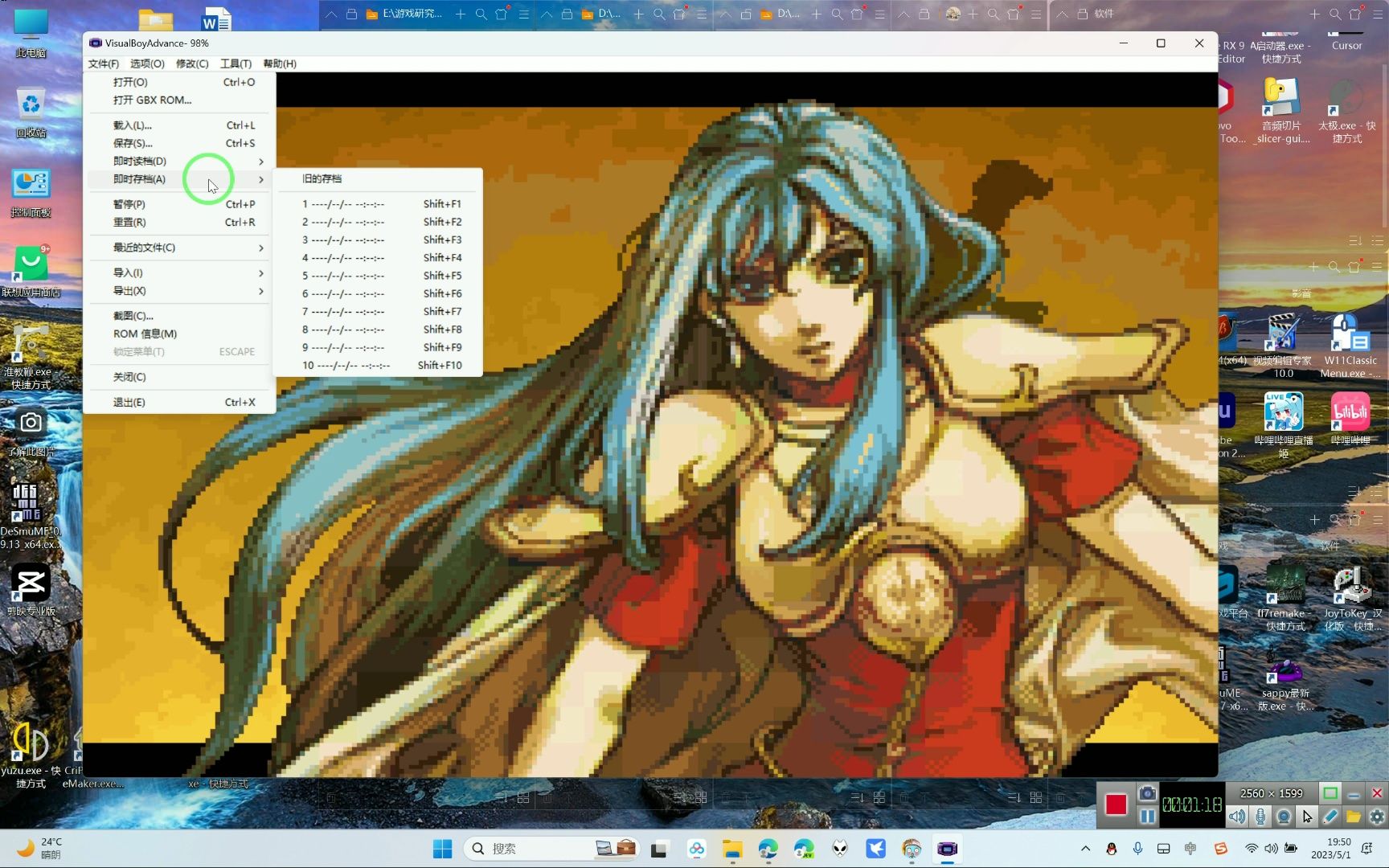This screenshot has width=1389, height=868.
Task: Open the recorder pencil annotation tool
Action: point(1330,817)
